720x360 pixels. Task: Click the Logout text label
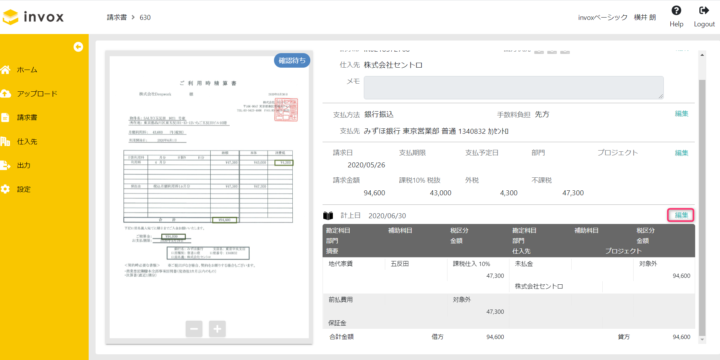[704, 24]
